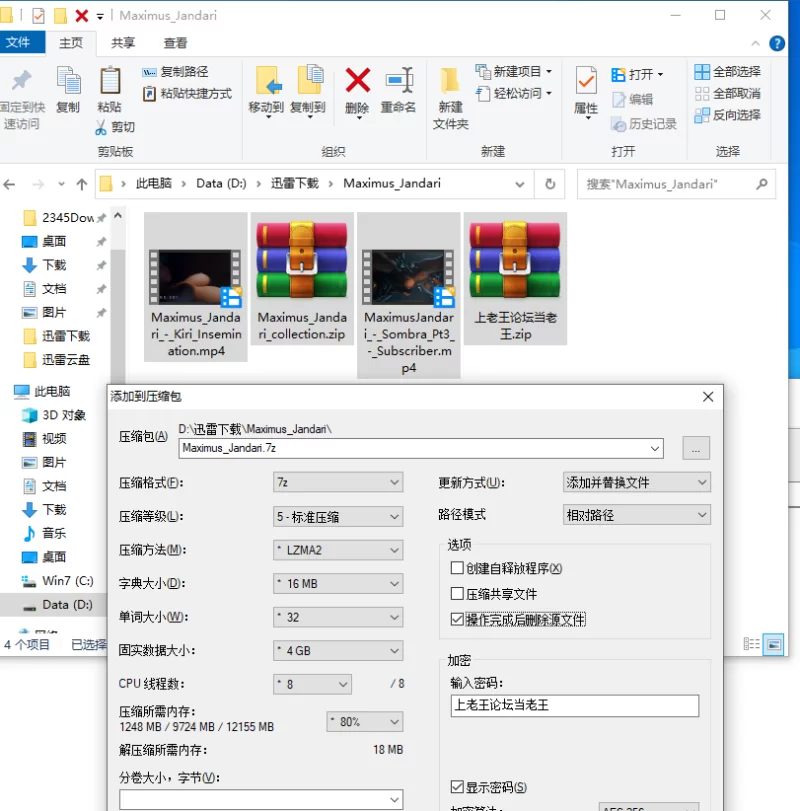The image size is (800, 811).
Task: Open New Item (新建项目) menu
Action: pyautogui.click(x=514, y=71)
